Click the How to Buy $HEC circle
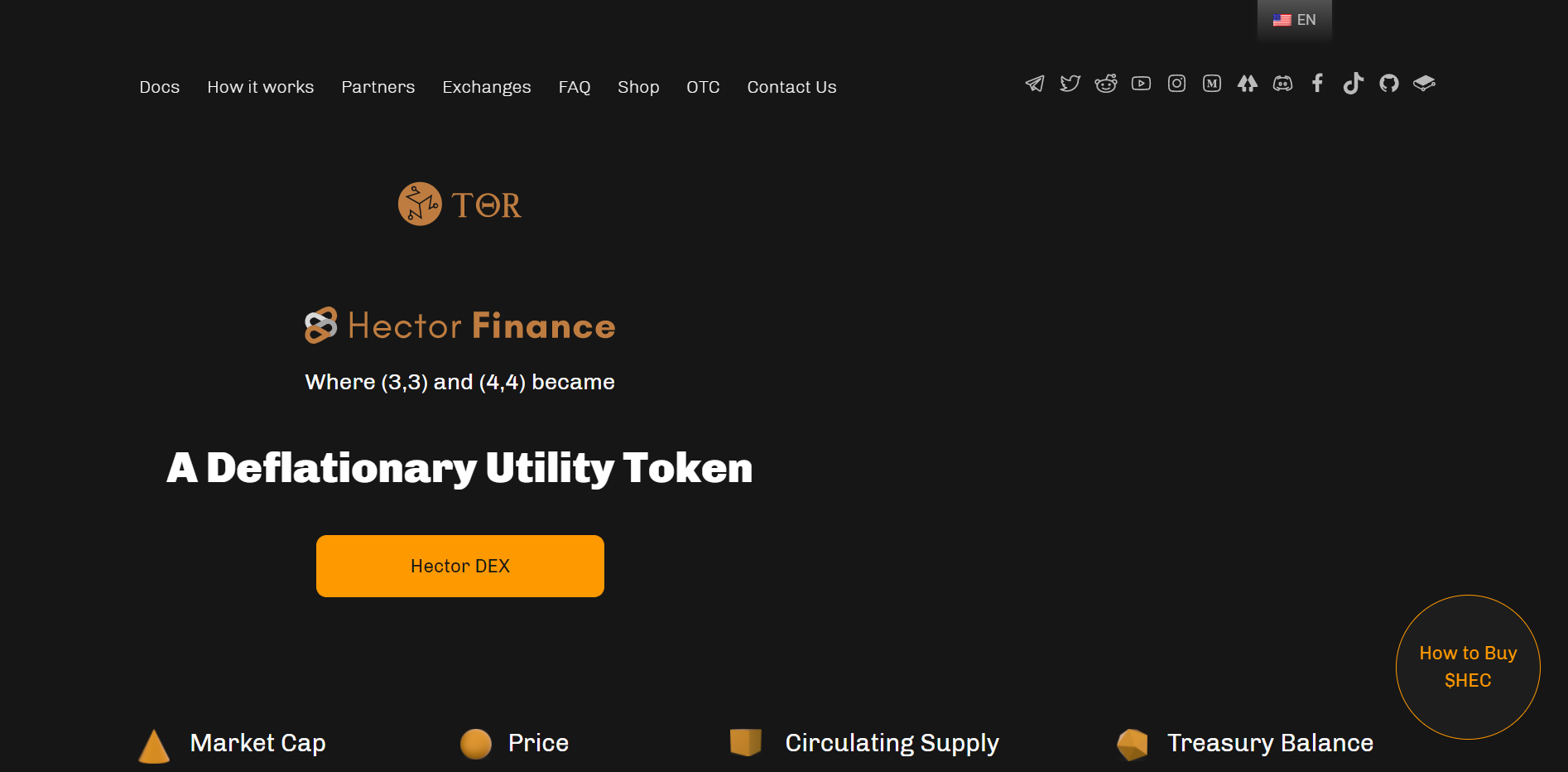The height and width of the screenshot is (772, 1568). click(x=1468, y=667)
